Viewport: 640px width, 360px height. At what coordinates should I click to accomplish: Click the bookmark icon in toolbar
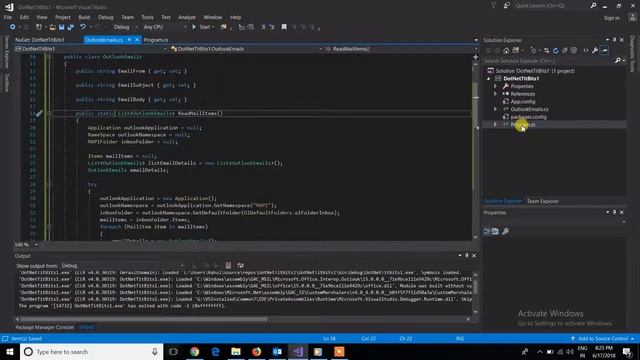284,27
